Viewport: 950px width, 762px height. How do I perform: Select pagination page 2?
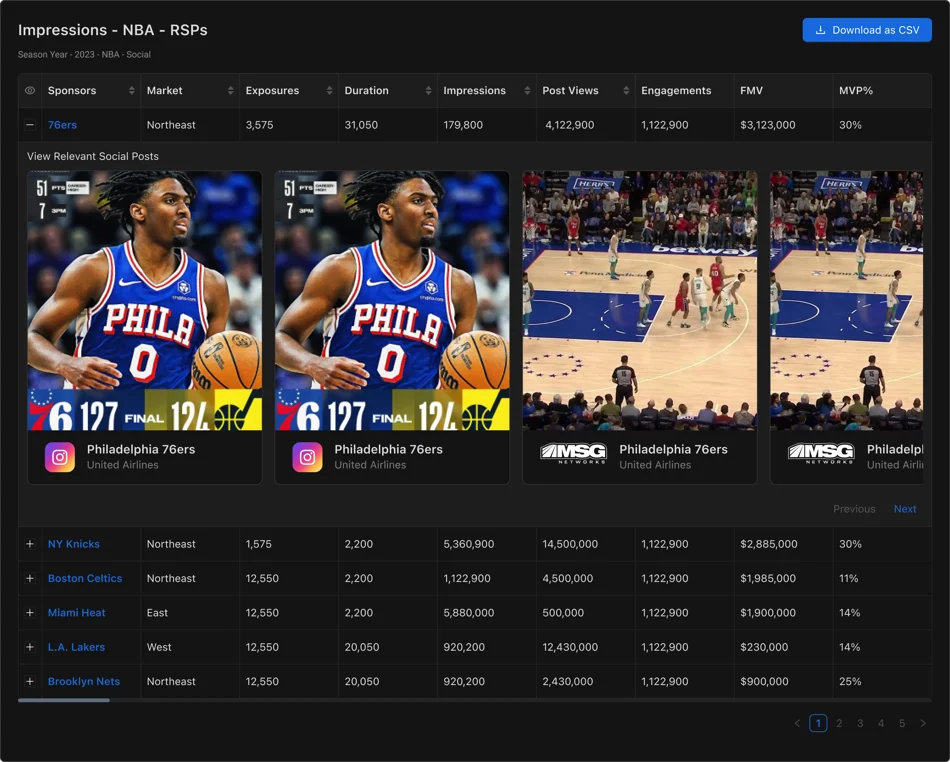coord(839,723)
